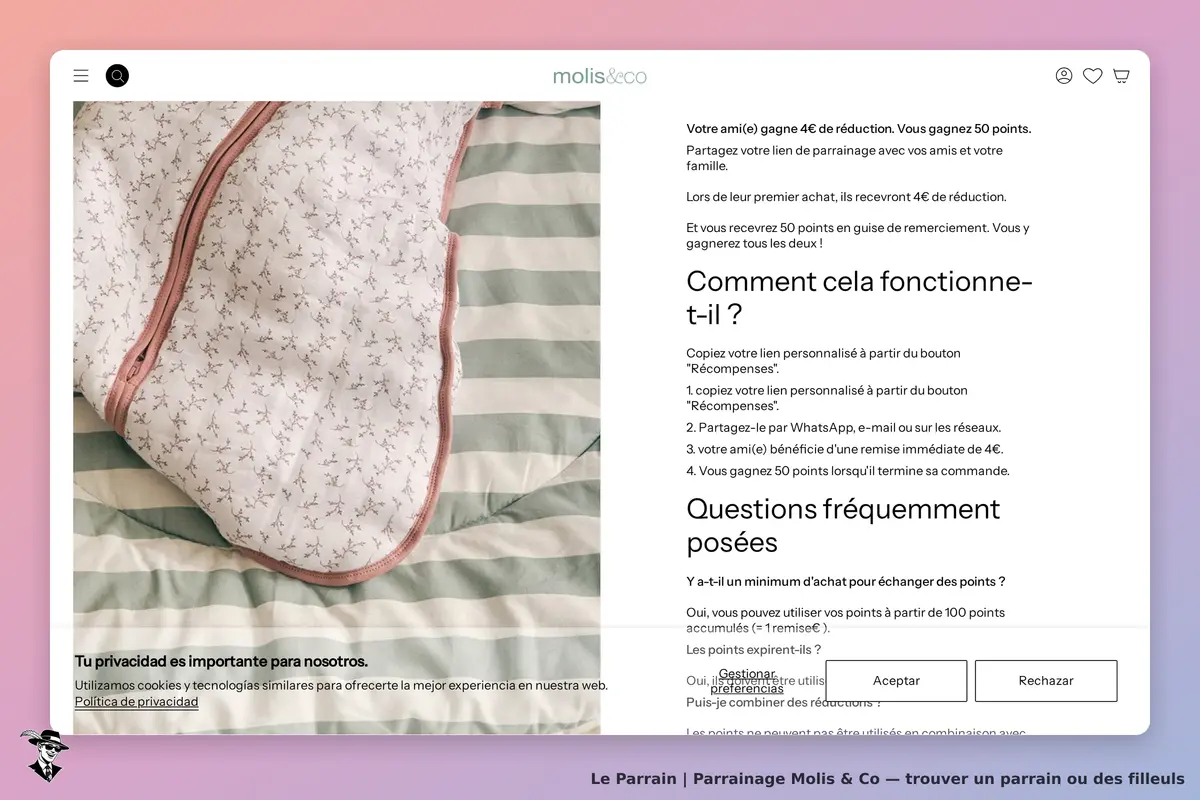This screenshot has width=1200, height=800.
Task: Click 'Partagez votre lien de parrainage' paragraph
Action: (844, 158)
